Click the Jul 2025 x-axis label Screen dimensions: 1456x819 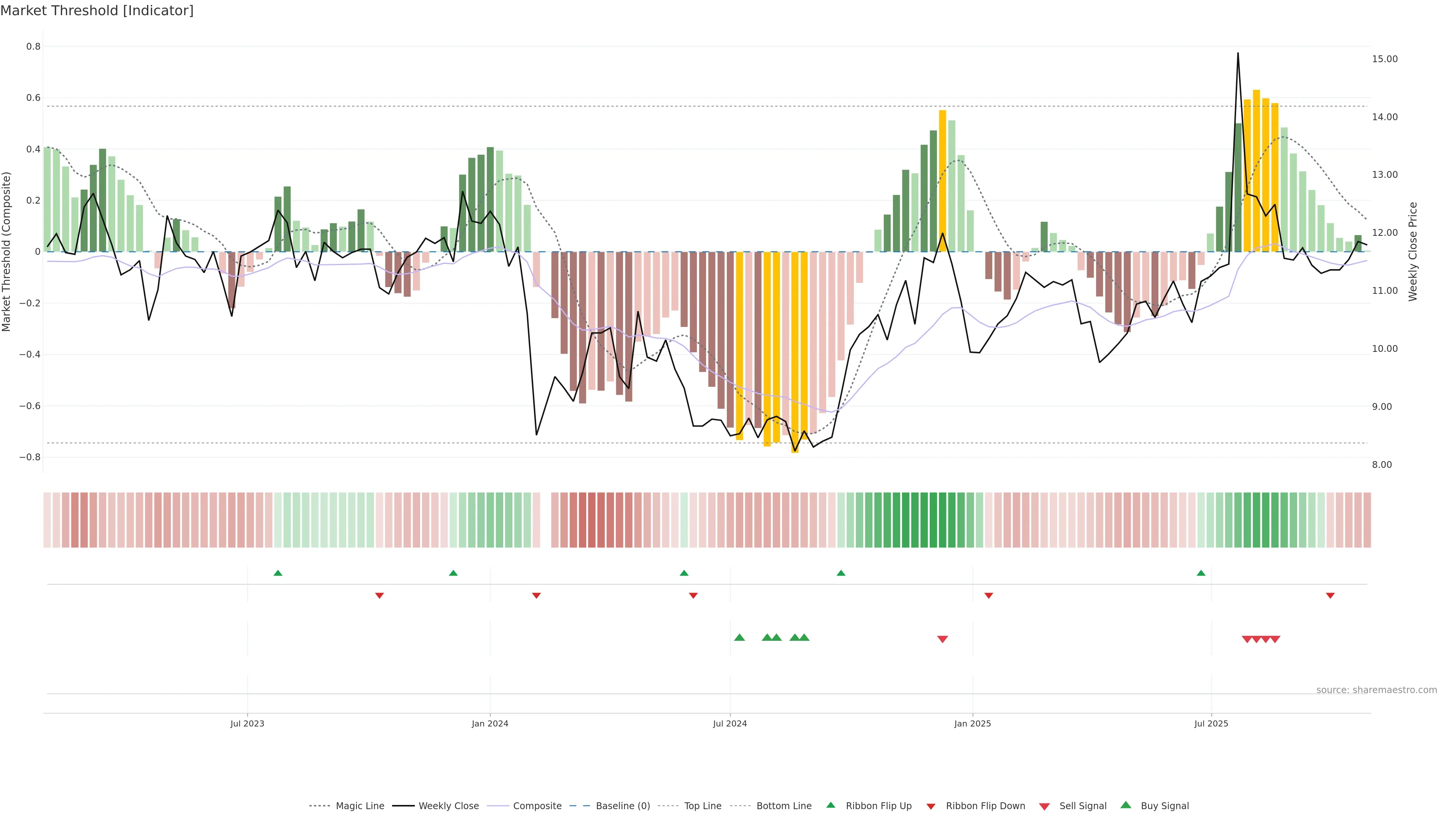point(1211,723)
